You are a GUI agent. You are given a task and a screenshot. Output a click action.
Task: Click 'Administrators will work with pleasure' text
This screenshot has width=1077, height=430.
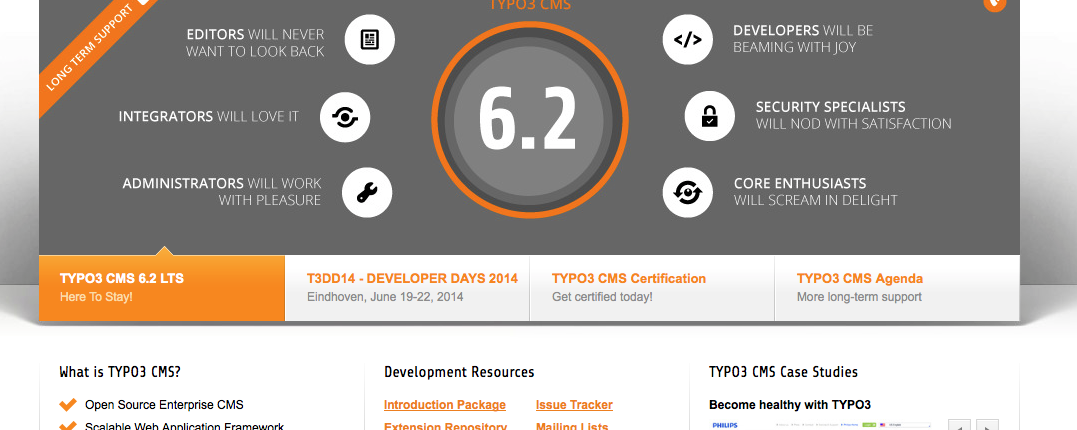pyautogui.click(x=222, y=192)
